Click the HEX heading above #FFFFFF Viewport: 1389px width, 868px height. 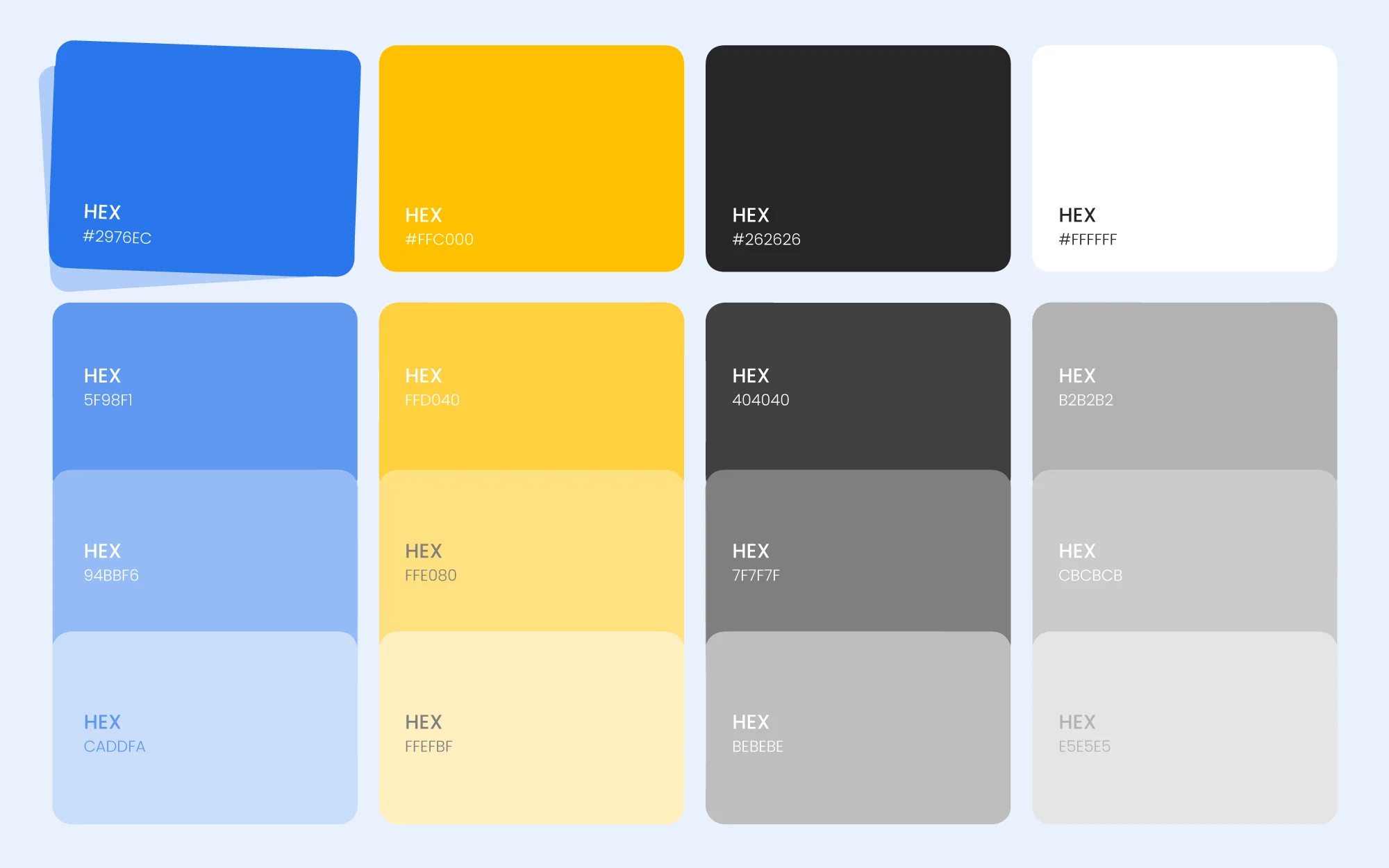point(1077,215)
